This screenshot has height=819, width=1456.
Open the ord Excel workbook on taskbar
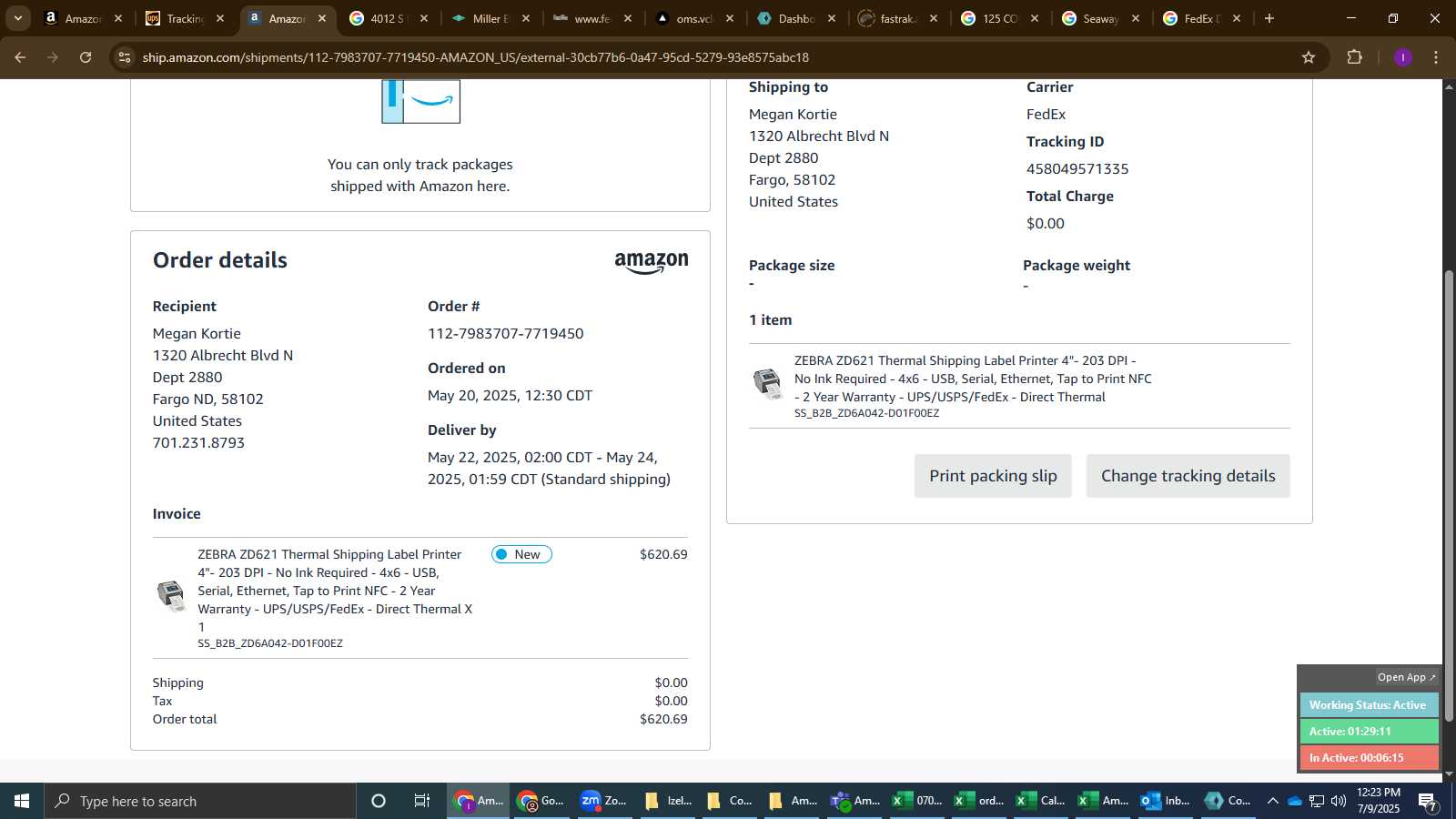(x=979, y=801)
